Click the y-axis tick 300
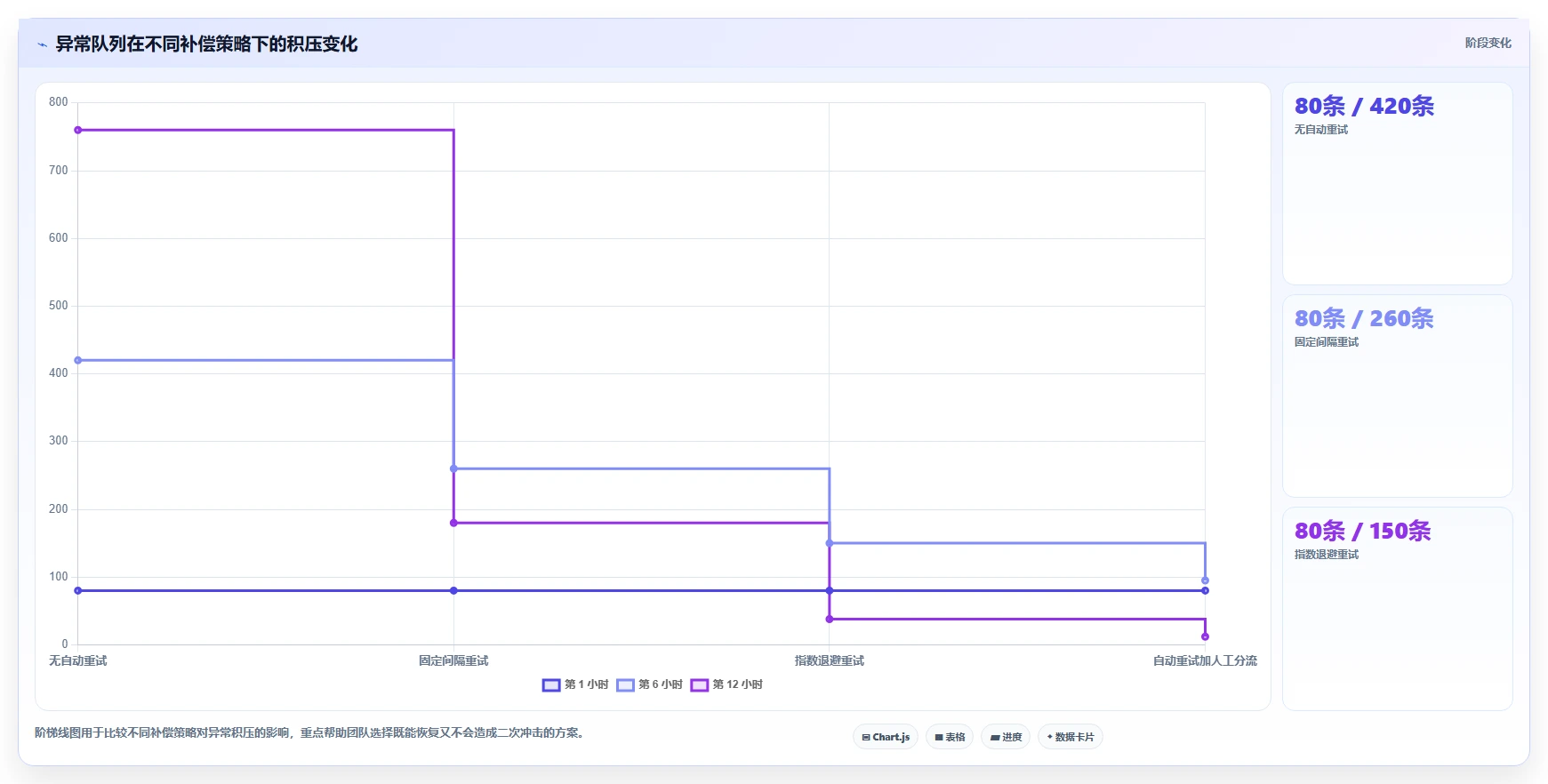Image resolution: width=1548 pixels, height=784 pixels. (59, 440)
